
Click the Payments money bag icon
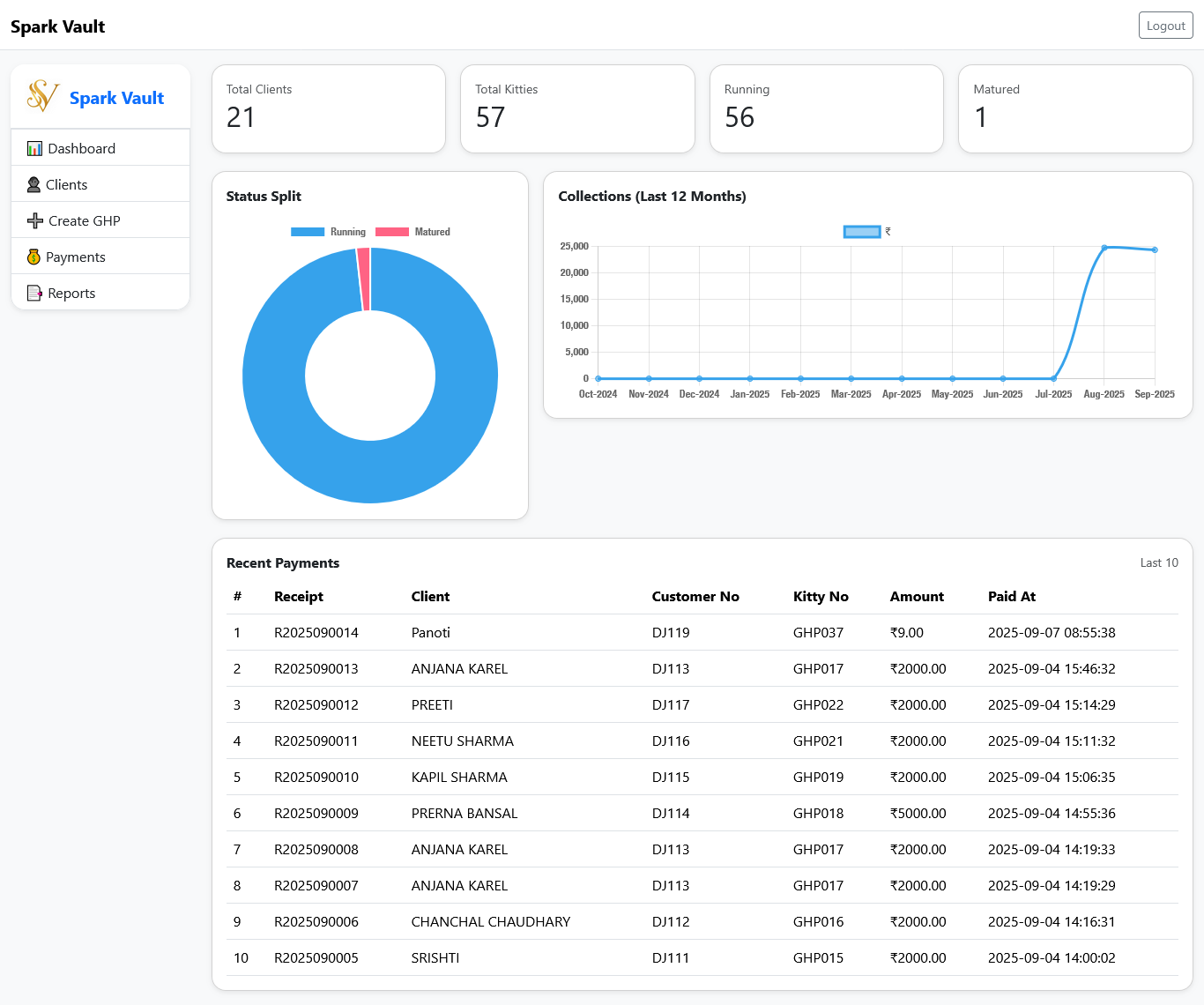33,257
